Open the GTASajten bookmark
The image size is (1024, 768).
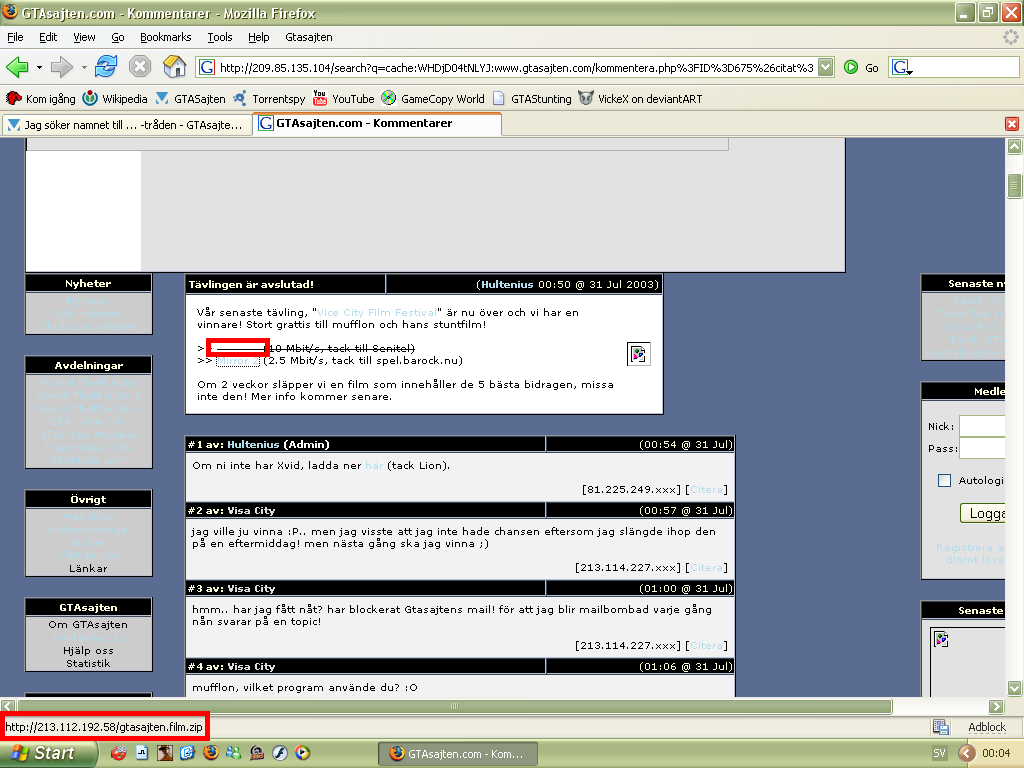click(190, 99)
